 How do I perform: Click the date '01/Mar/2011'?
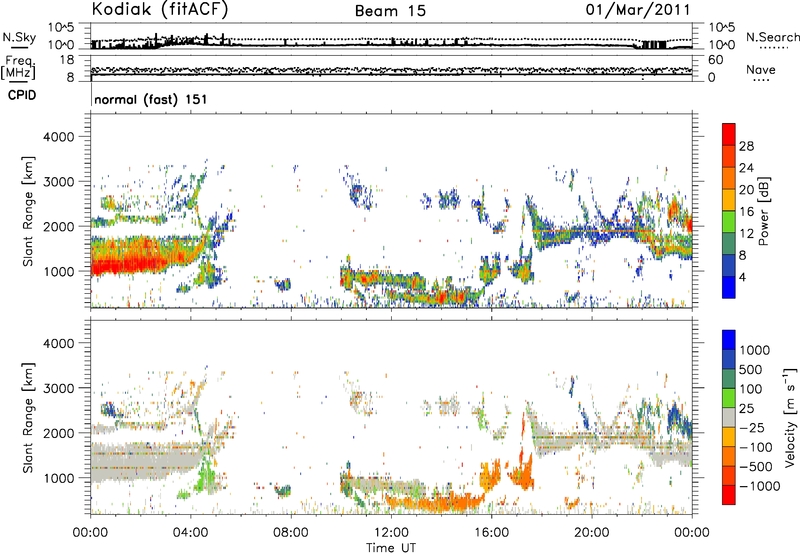click(638, 10)
